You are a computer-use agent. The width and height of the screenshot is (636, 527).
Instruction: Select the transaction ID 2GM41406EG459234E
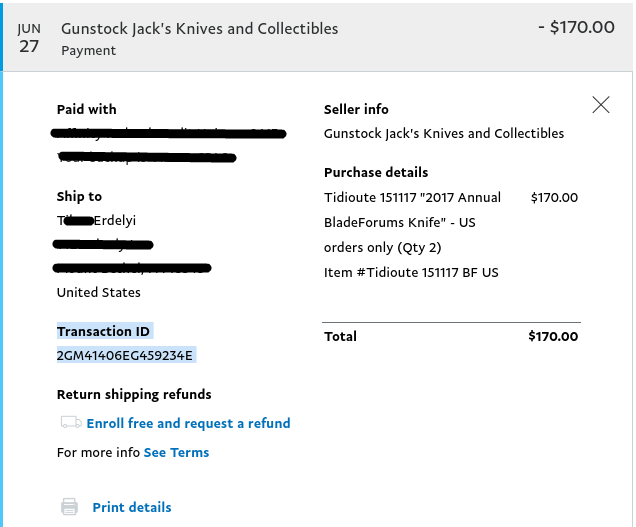click(x=126, y=355)
